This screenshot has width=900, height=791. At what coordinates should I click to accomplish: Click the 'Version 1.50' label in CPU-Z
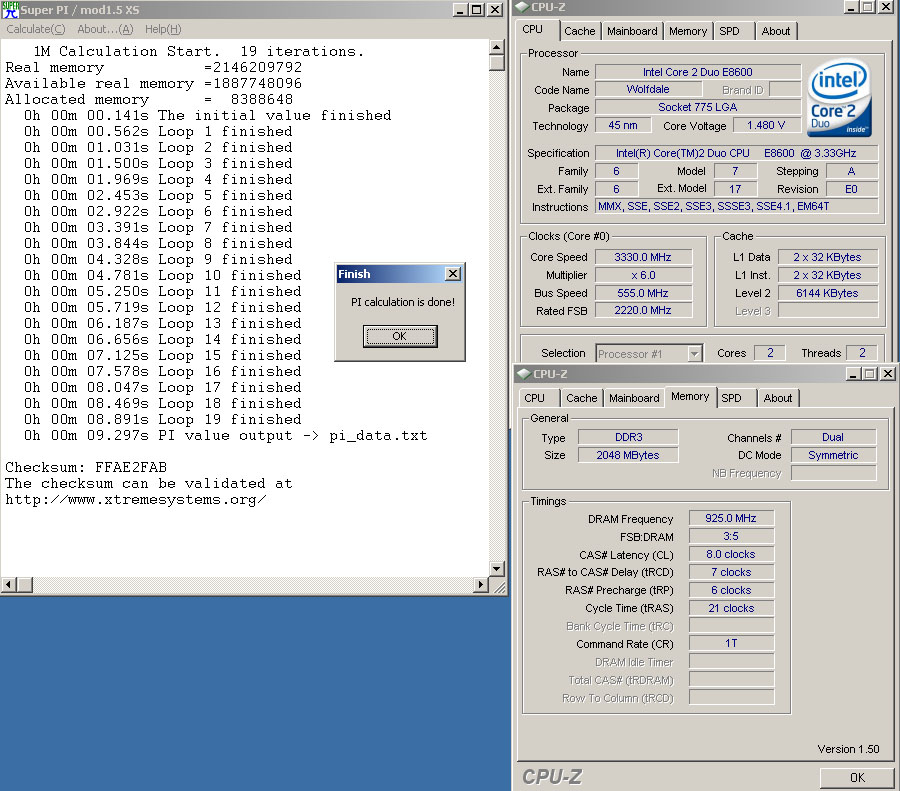click(848, 749)
